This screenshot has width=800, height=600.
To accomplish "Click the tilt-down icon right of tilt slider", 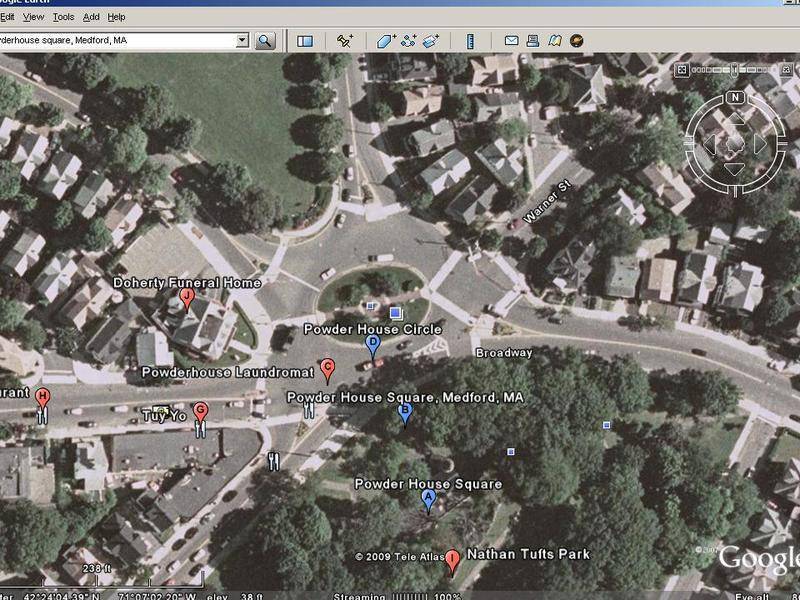I will click(x=787, y=69).
